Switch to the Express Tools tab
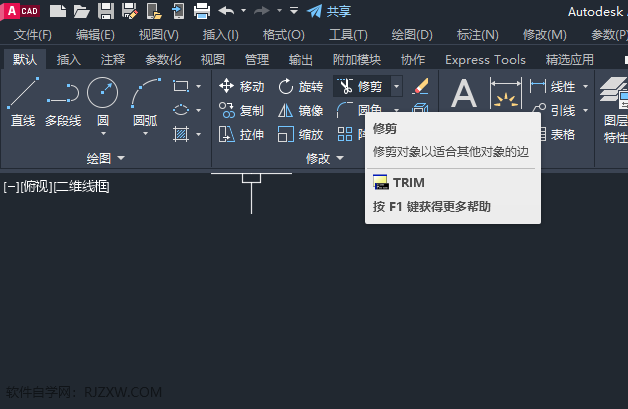Screen dimensions: 628x409 485,60
